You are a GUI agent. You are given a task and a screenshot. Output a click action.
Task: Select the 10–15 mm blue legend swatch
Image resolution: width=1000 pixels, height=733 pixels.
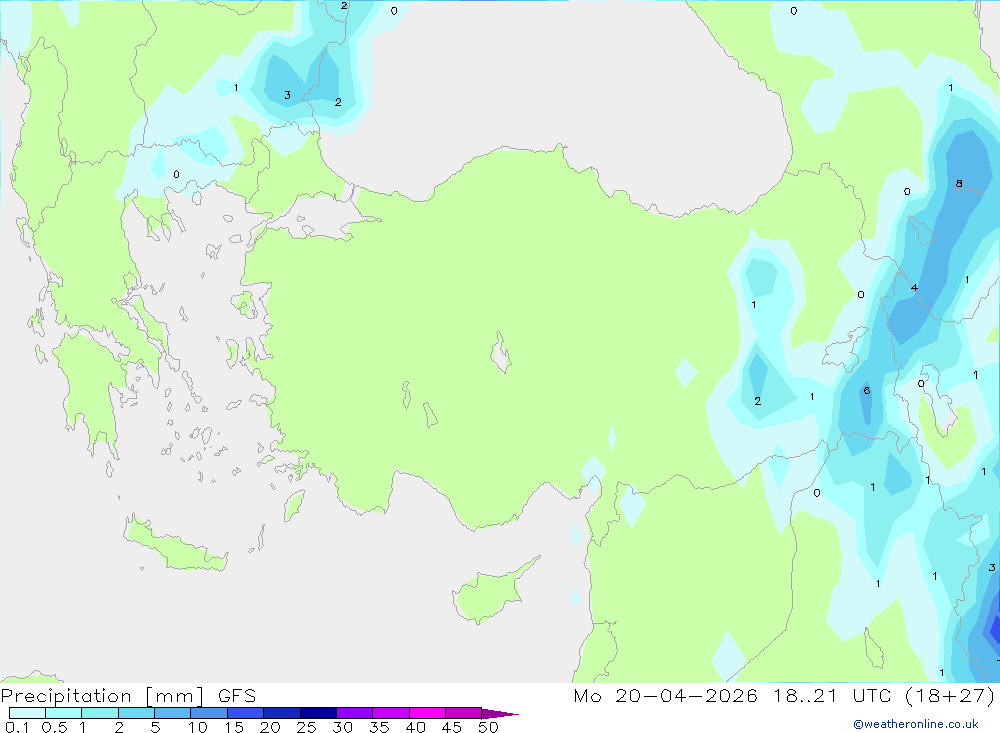[x=209, y=713]
